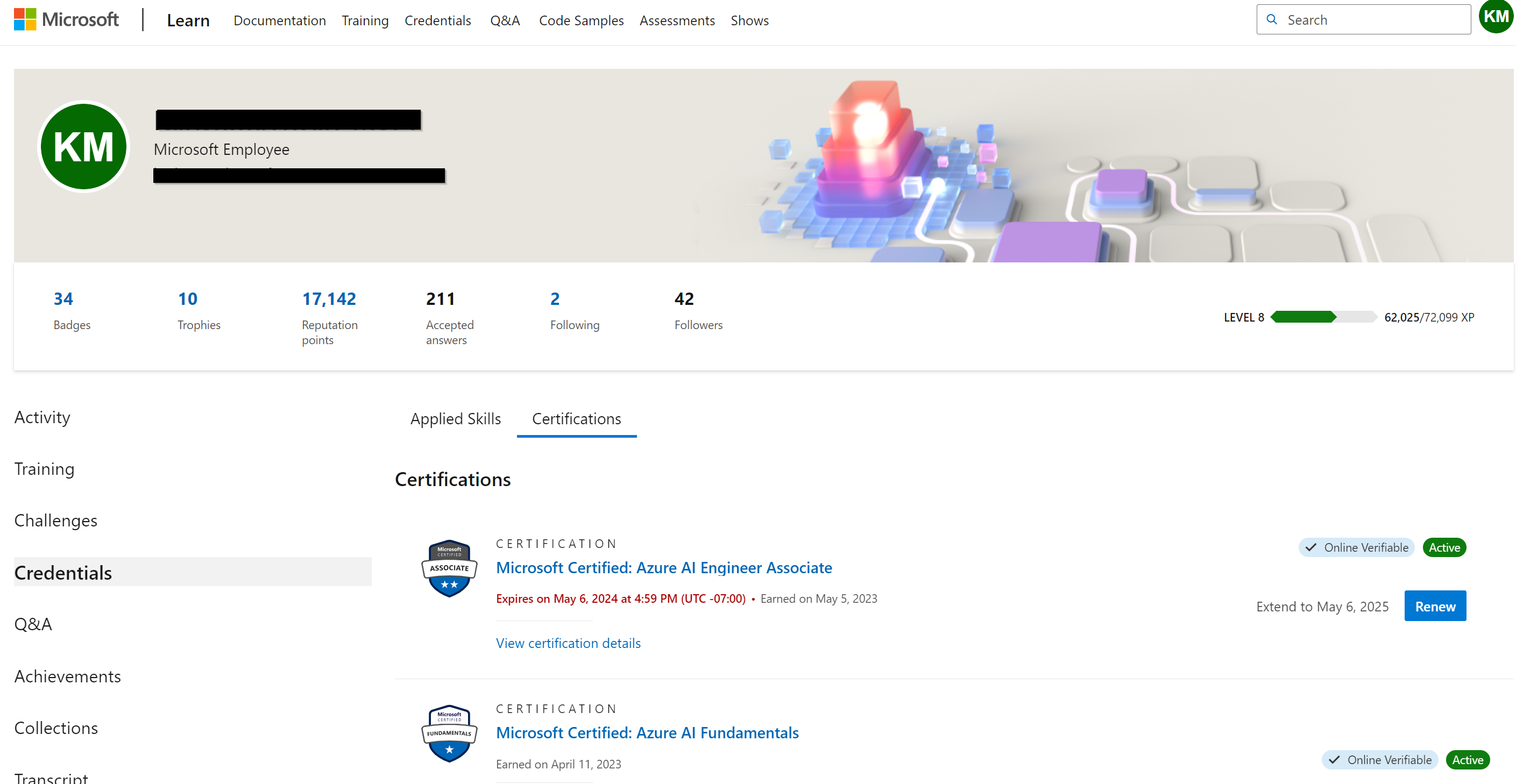Open Code Samples page
The height and width of the screenshot is (784, 1516).
(581, 20)
